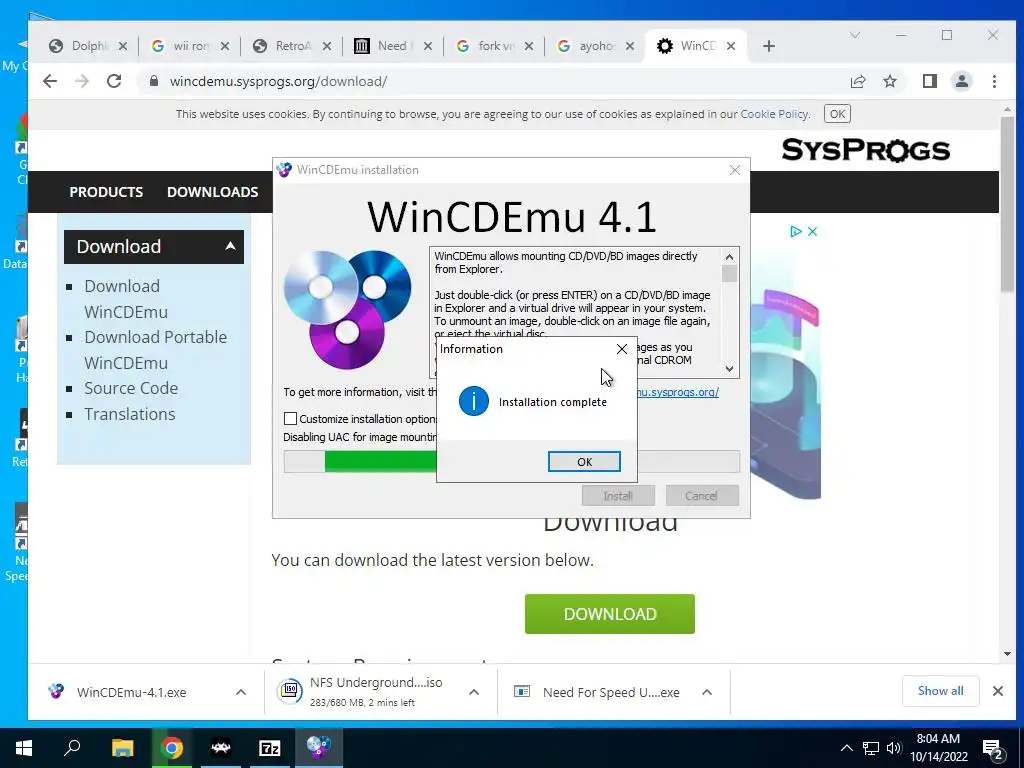Open volume control in system tray

894,748
